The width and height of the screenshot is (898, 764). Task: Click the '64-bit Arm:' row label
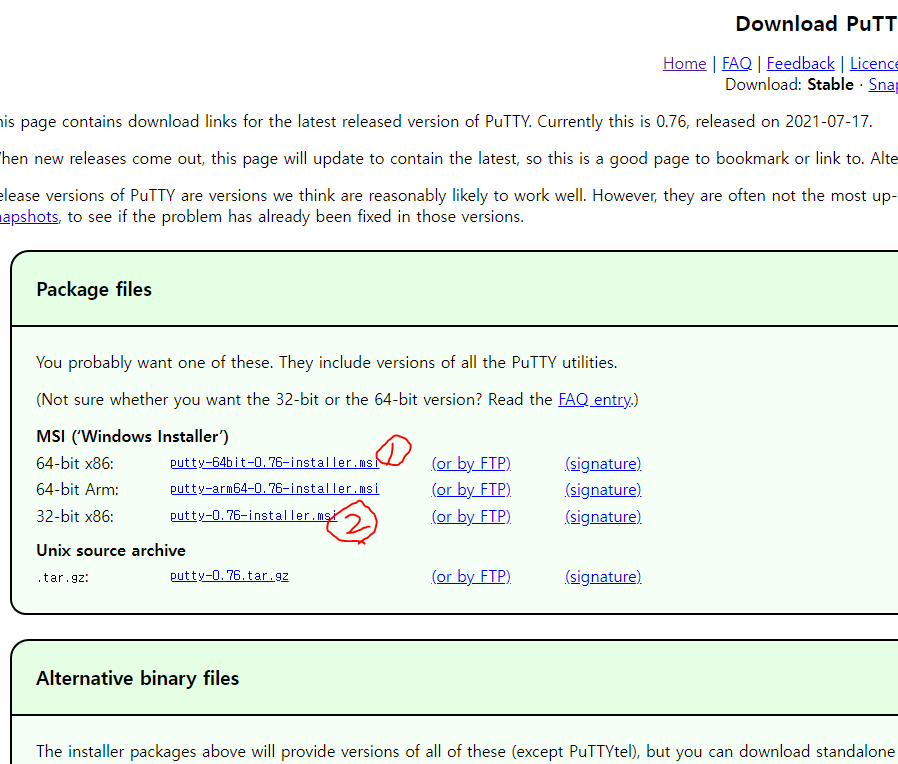77,490
